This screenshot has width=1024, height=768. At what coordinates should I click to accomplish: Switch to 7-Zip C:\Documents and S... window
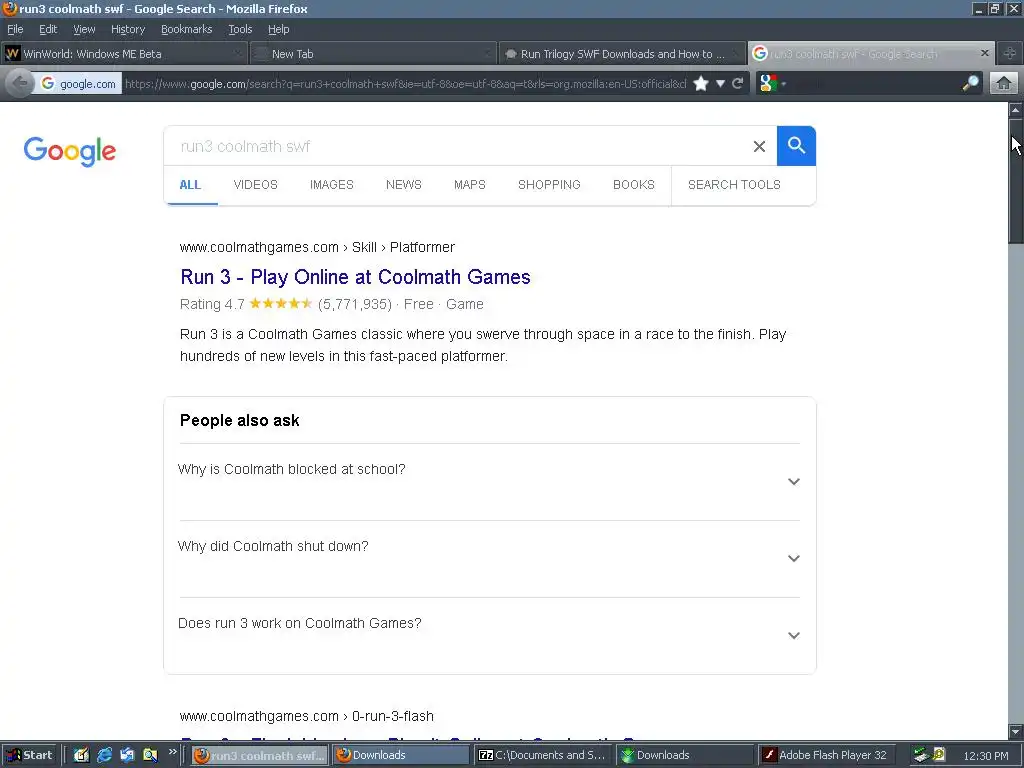542,755
